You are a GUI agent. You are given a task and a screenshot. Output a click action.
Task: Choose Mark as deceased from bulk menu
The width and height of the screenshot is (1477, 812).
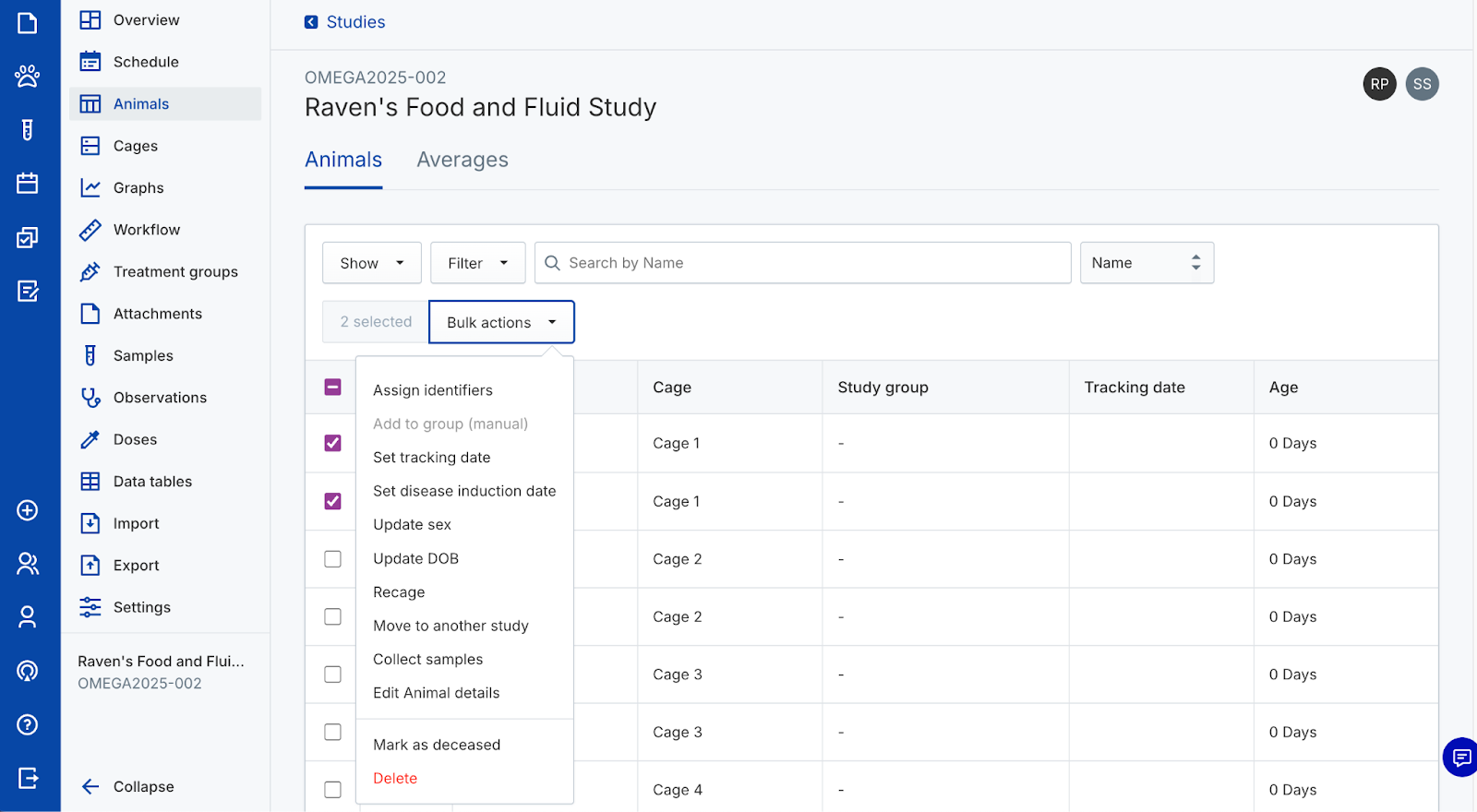[x=437, y=745]
